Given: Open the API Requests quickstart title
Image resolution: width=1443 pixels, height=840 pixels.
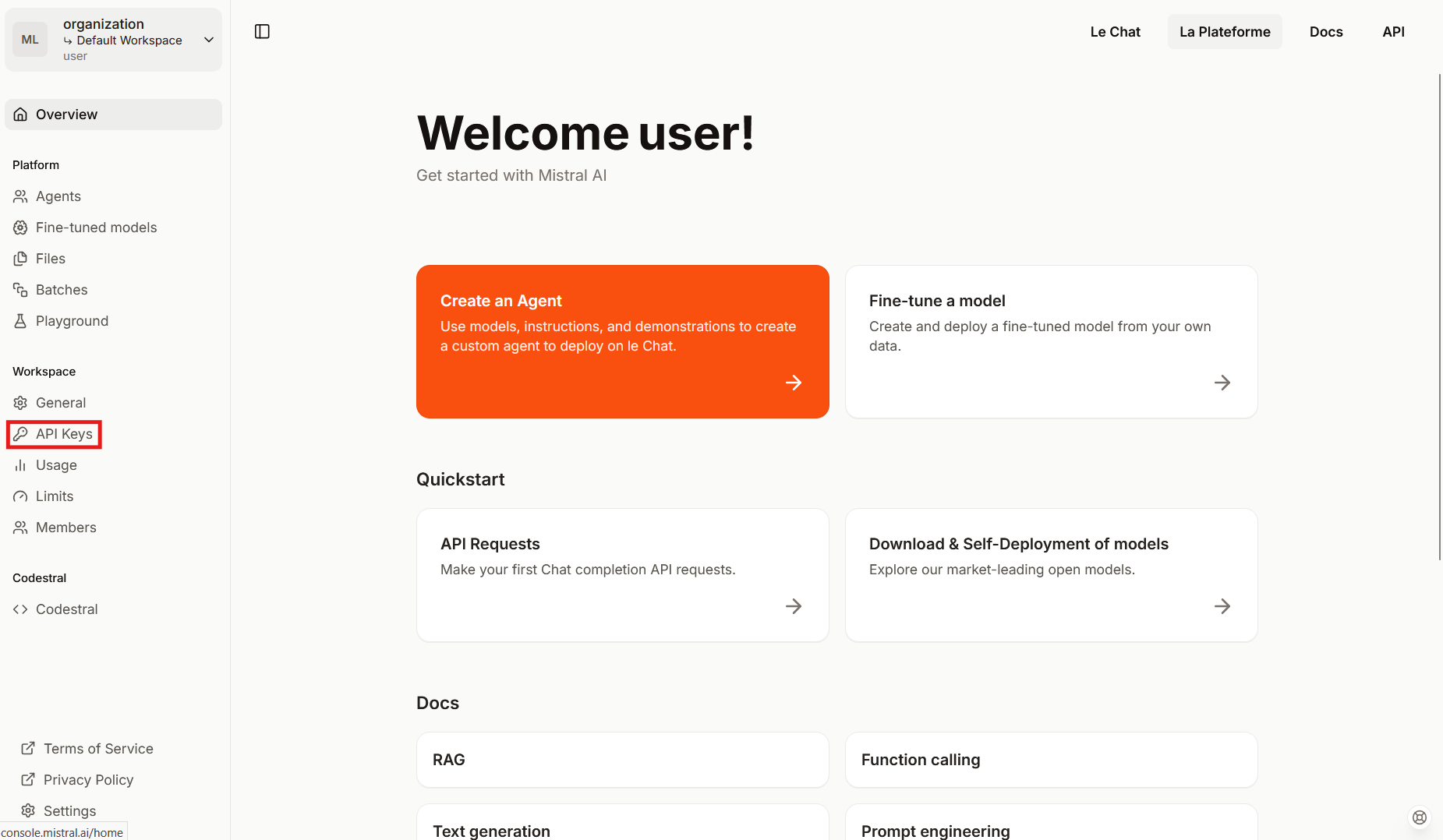Looking at the screenshot, I should point(490,544).
